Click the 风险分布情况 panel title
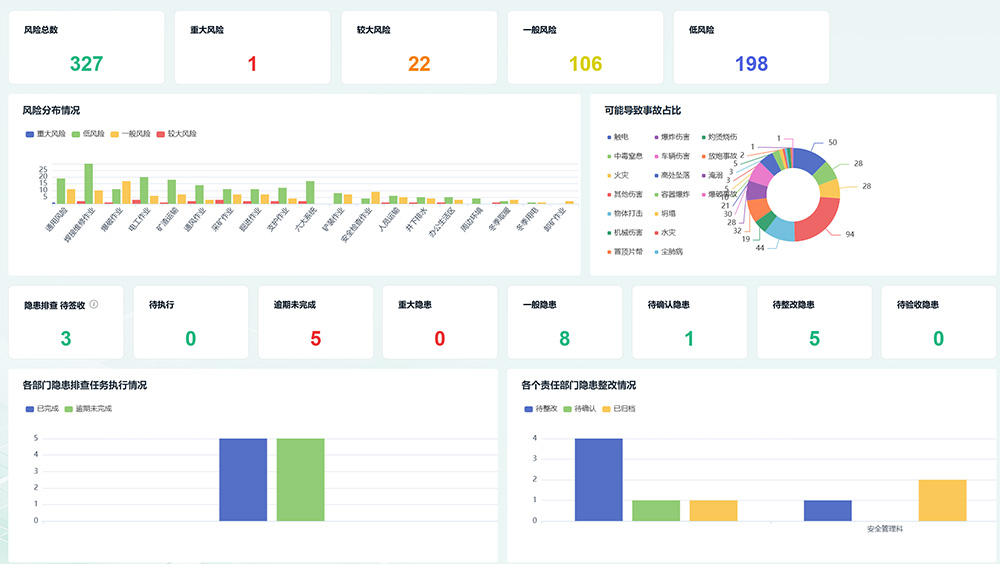The width and height of the screenshot is (1000, 564). (51, 110)
